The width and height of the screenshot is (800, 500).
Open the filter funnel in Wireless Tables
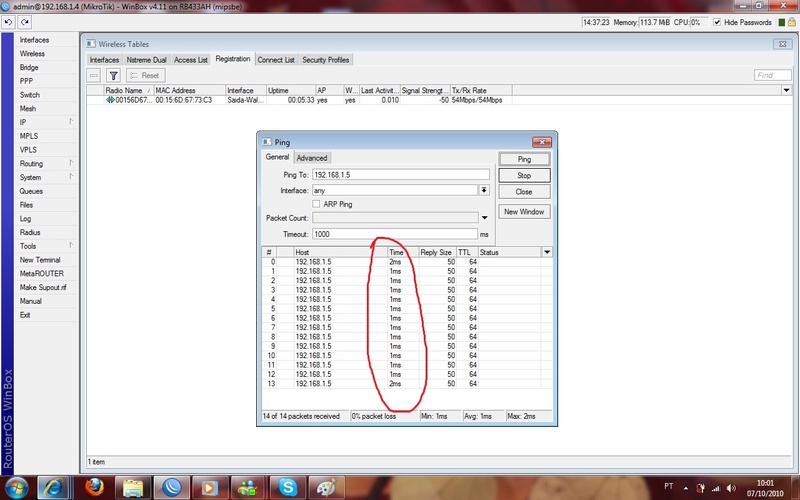[x=113, y=76]
